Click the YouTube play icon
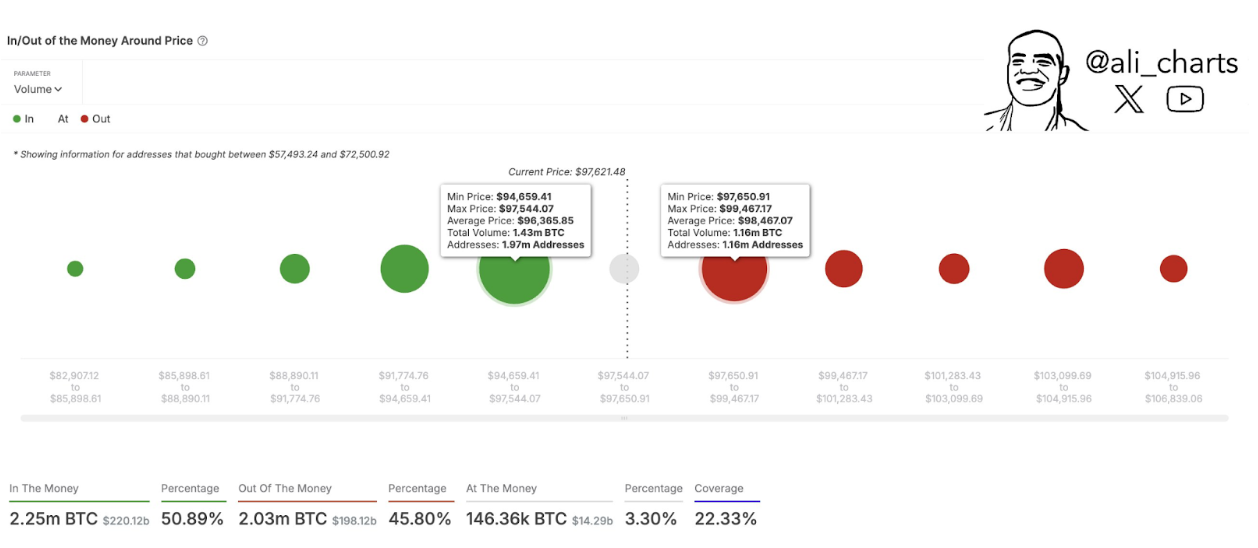This screenshot has height=548, width=1258. coord(1185,98)
